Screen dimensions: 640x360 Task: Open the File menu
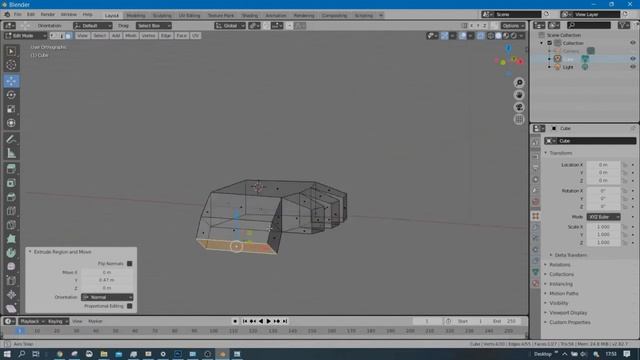[18, 15]
